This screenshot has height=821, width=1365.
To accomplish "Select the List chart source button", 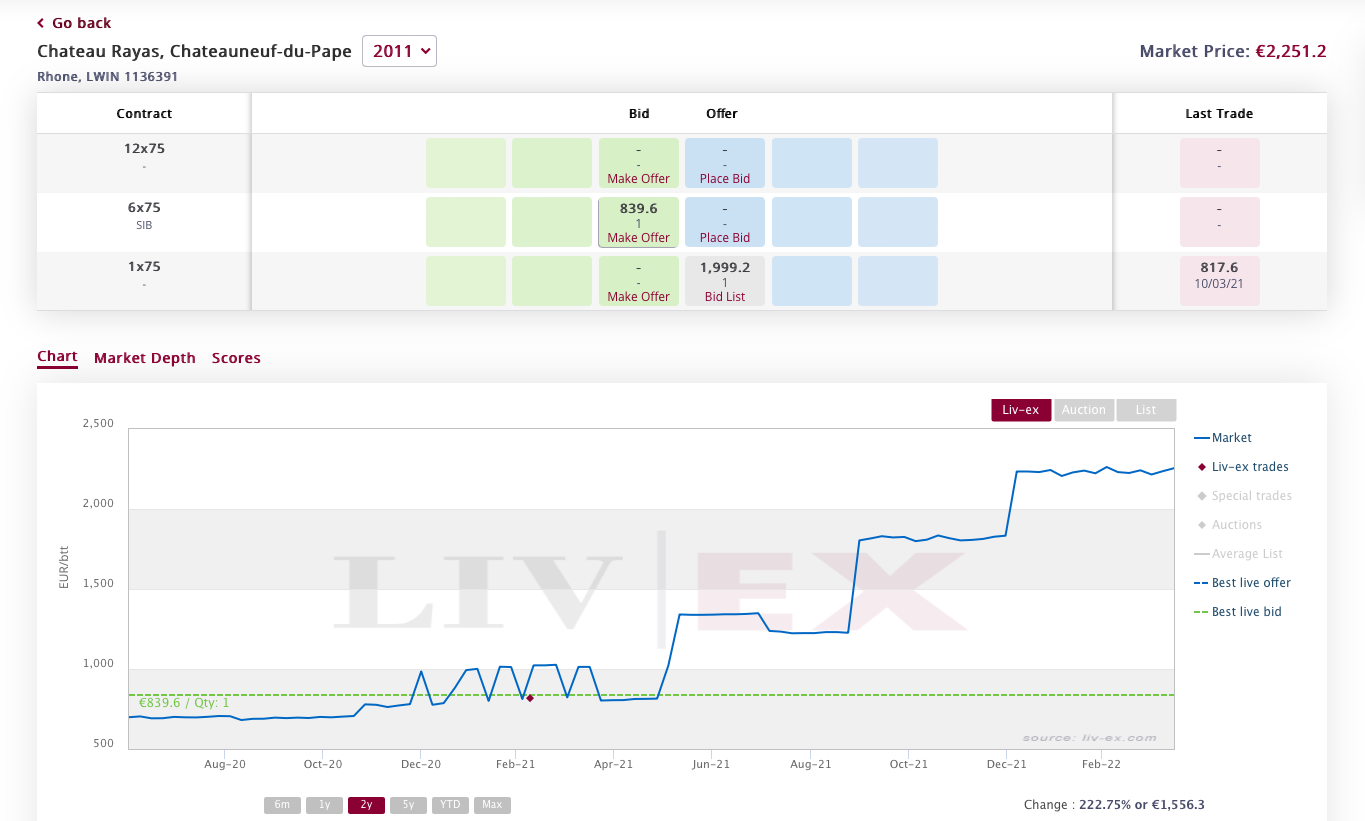I will pyautogui.click(x=1146, y=410).
